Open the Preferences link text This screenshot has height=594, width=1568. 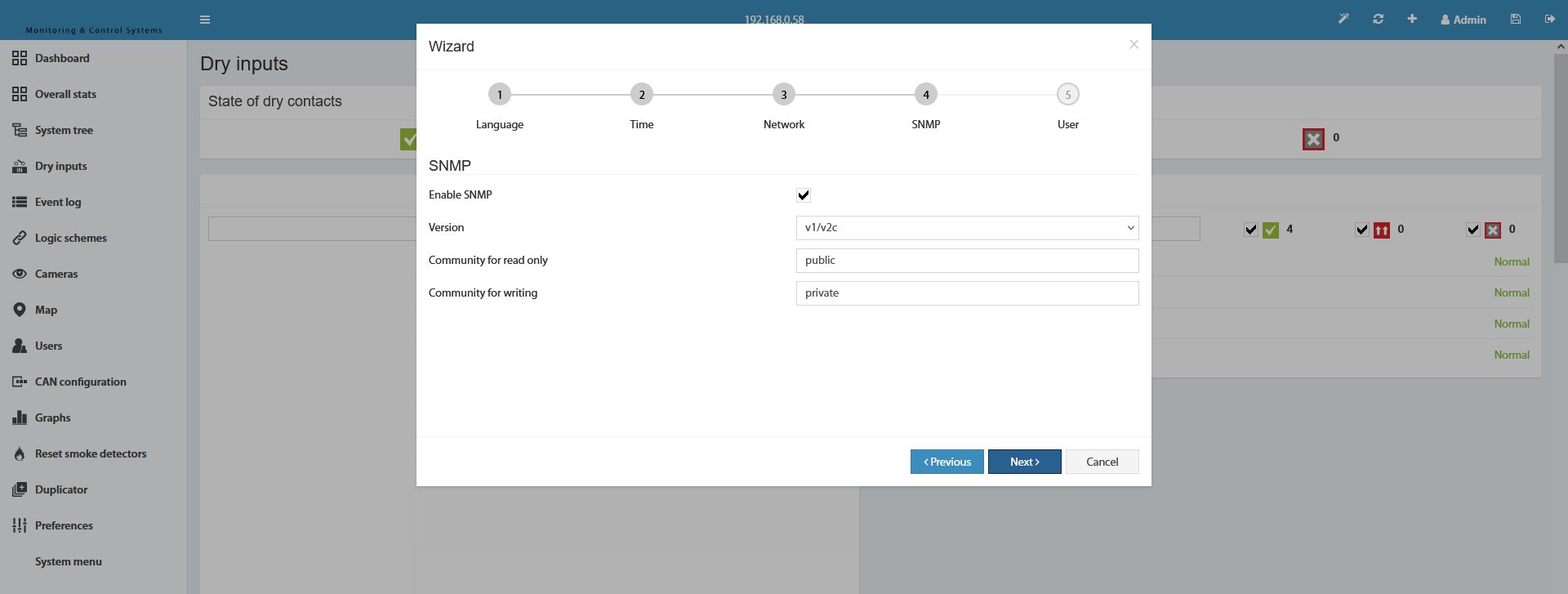tap(64, 525)
